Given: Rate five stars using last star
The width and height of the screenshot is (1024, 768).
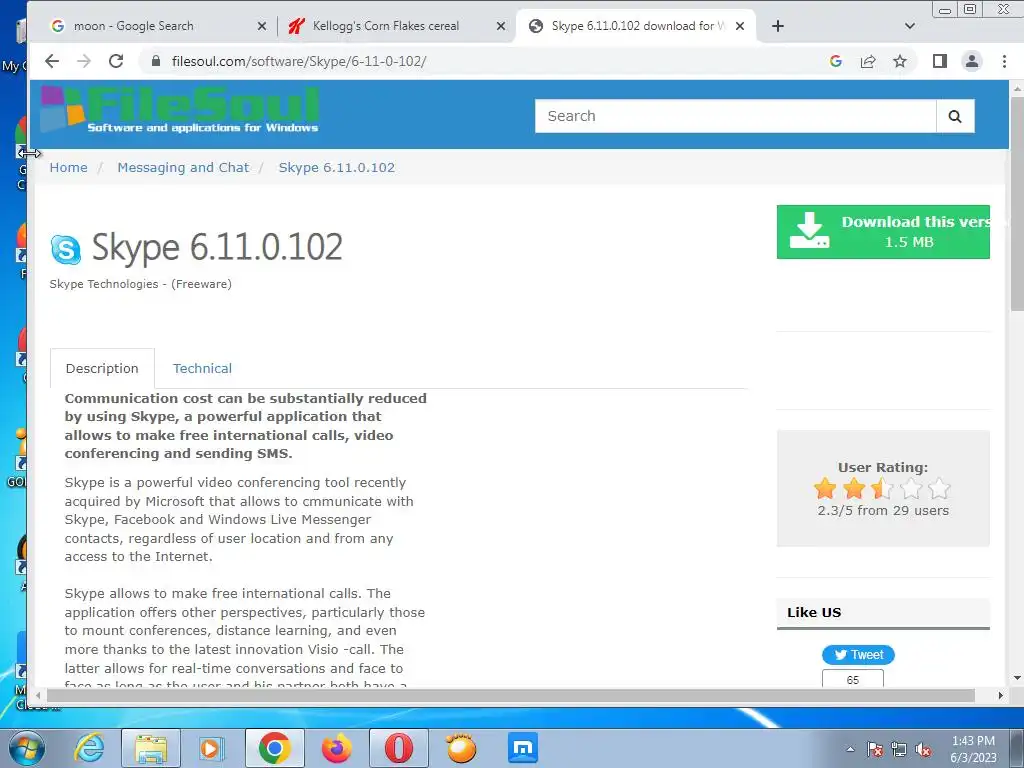Looking at the screenshot, I should pyautogui.click(x=939, y=488).
